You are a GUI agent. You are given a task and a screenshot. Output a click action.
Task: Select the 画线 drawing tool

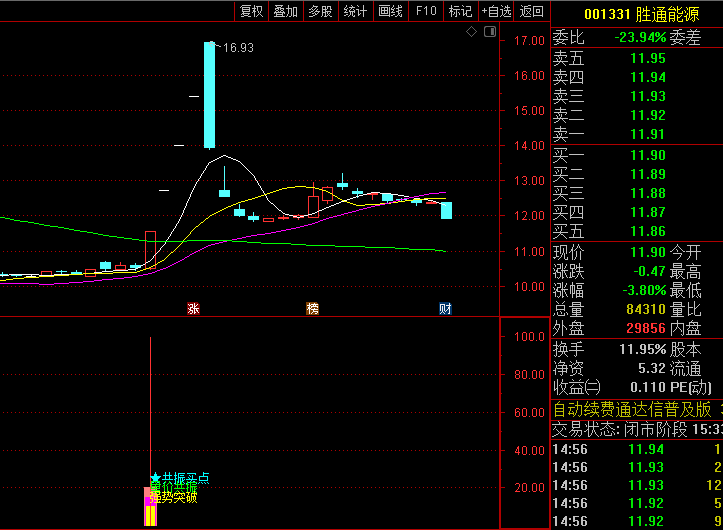[390, 11]
